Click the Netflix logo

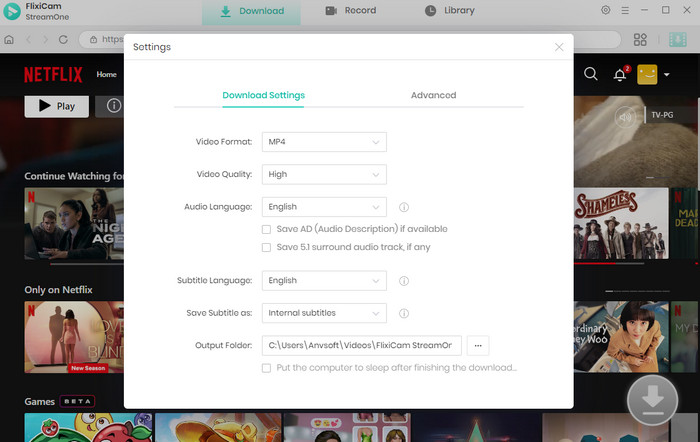53,75
